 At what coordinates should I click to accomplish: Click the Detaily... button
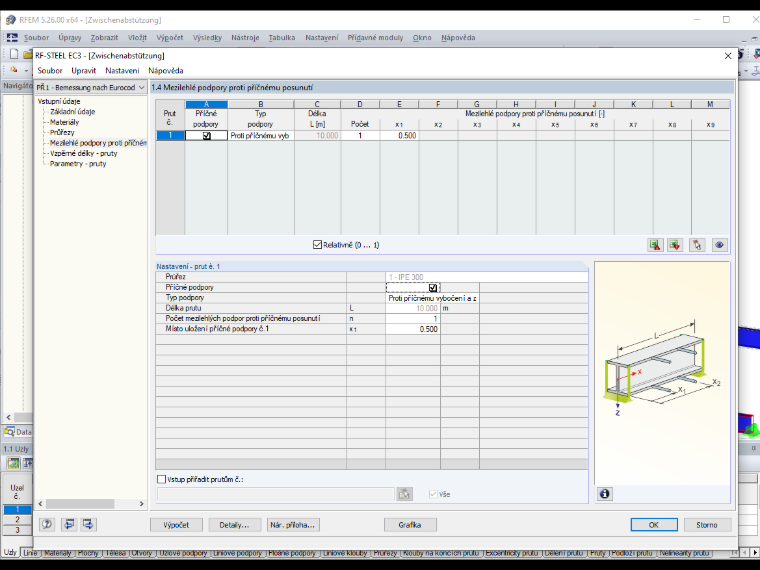pos(235,525)
